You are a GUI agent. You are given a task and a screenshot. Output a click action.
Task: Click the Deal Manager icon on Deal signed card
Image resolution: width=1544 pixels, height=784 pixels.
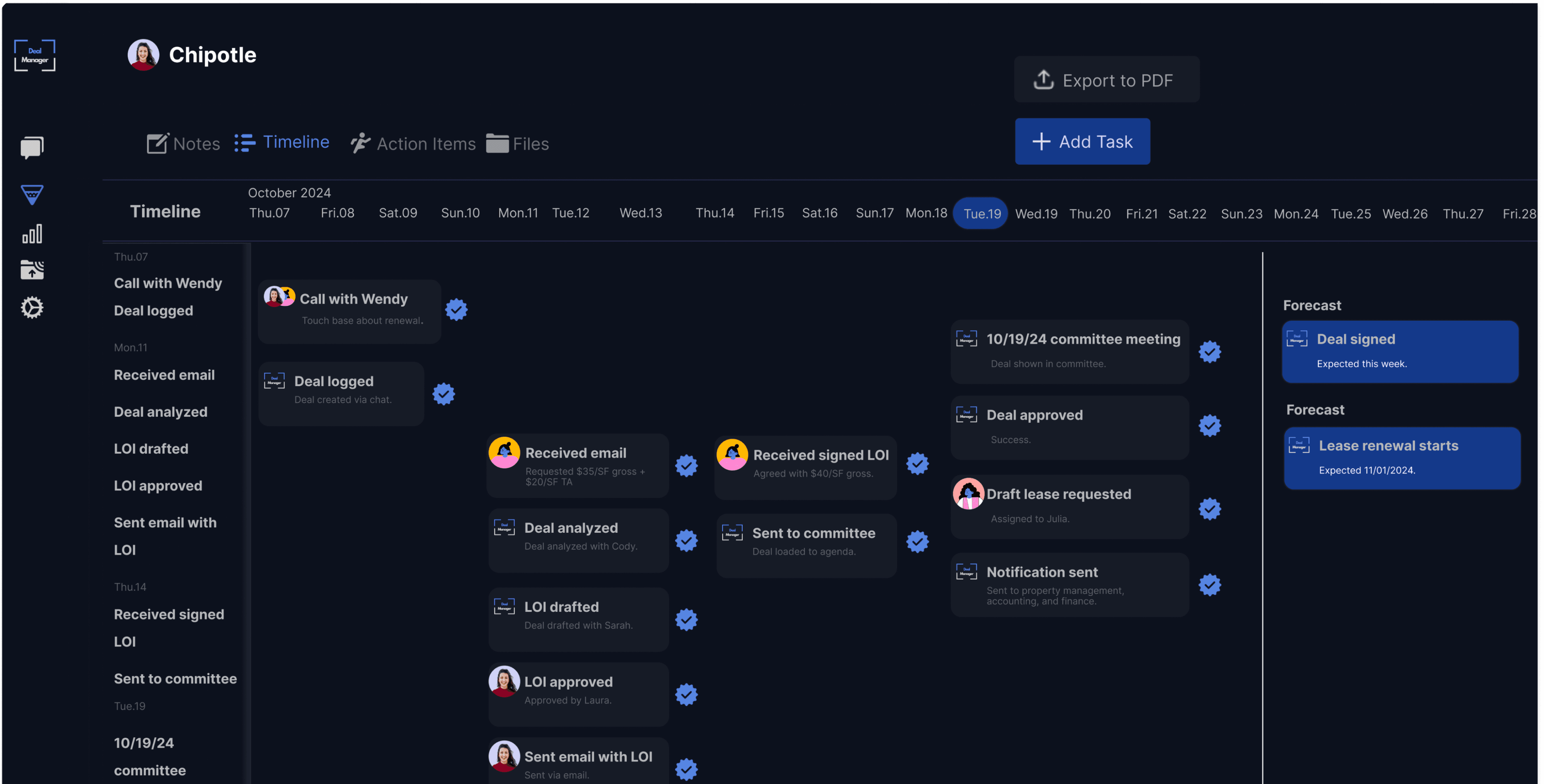click(1297, 339)
